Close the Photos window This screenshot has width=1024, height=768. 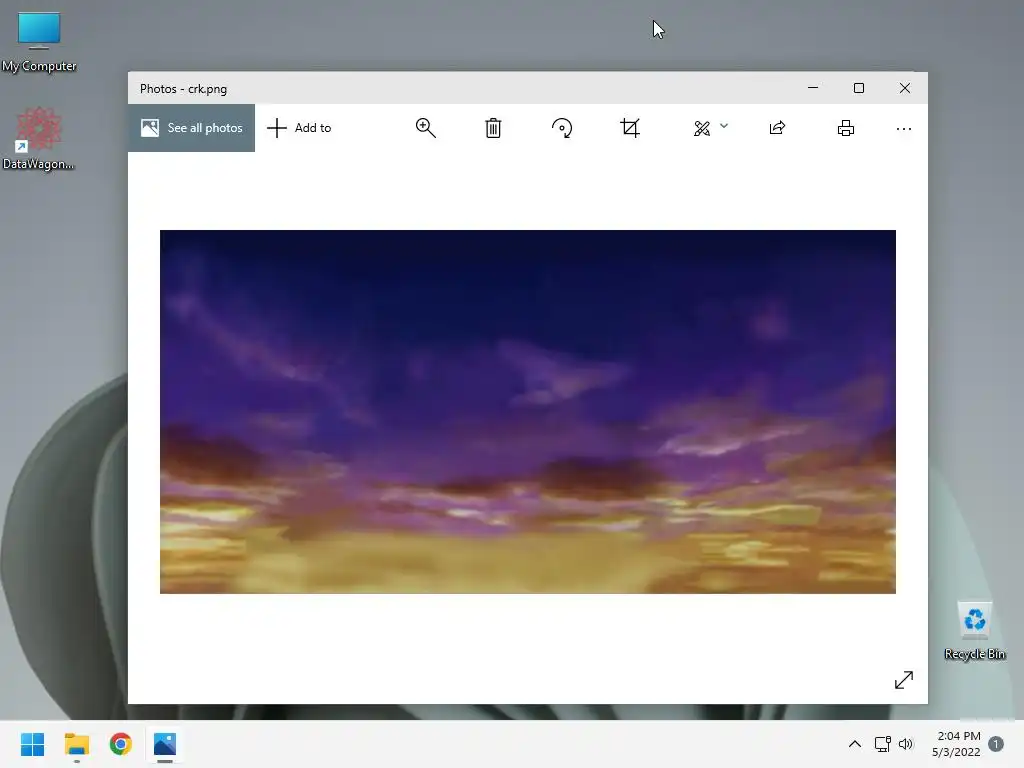click(x=904, y=88)
